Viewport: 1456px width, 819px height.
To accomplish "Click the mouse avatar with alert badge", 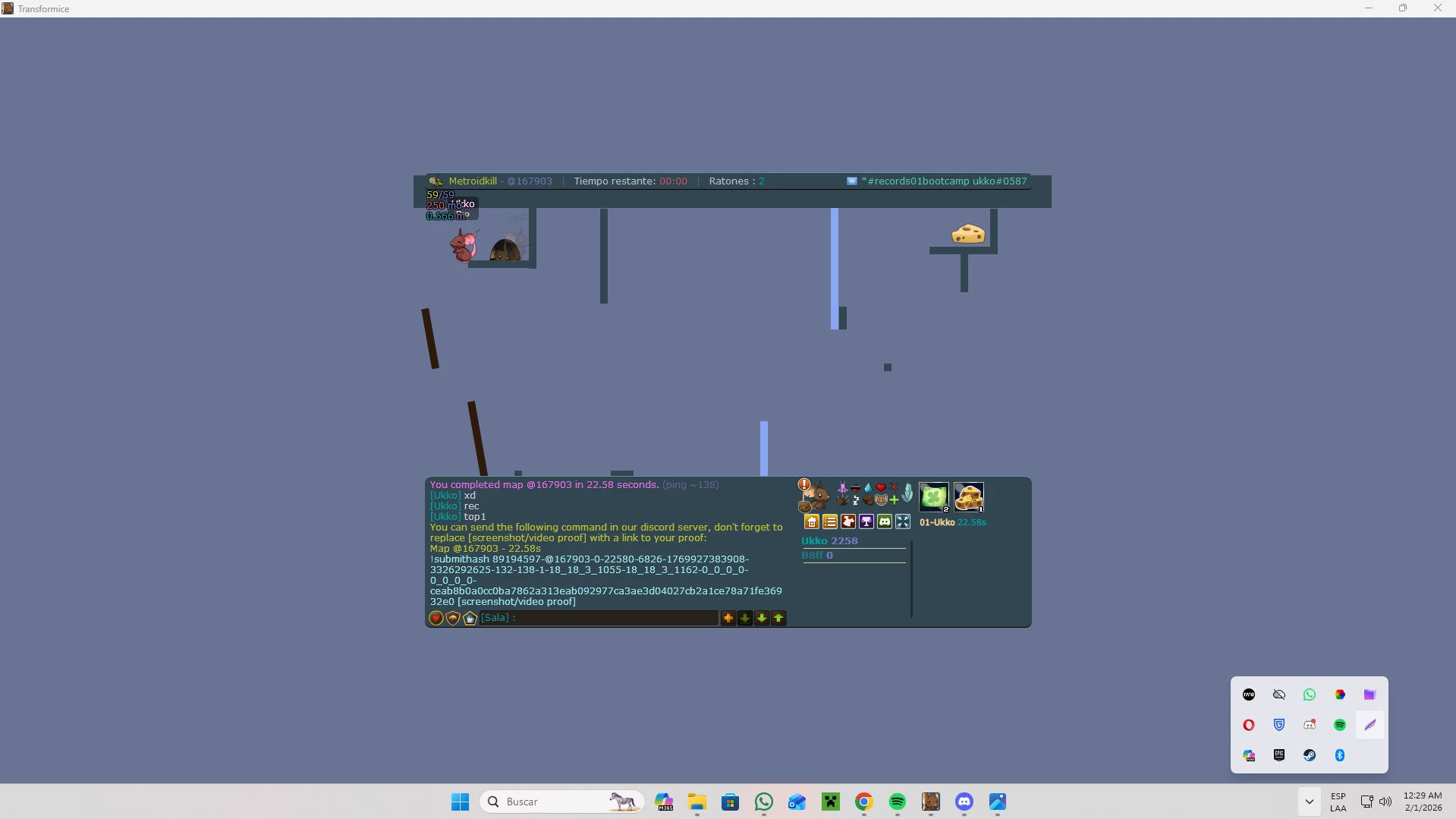I will [x=813, y=496].
